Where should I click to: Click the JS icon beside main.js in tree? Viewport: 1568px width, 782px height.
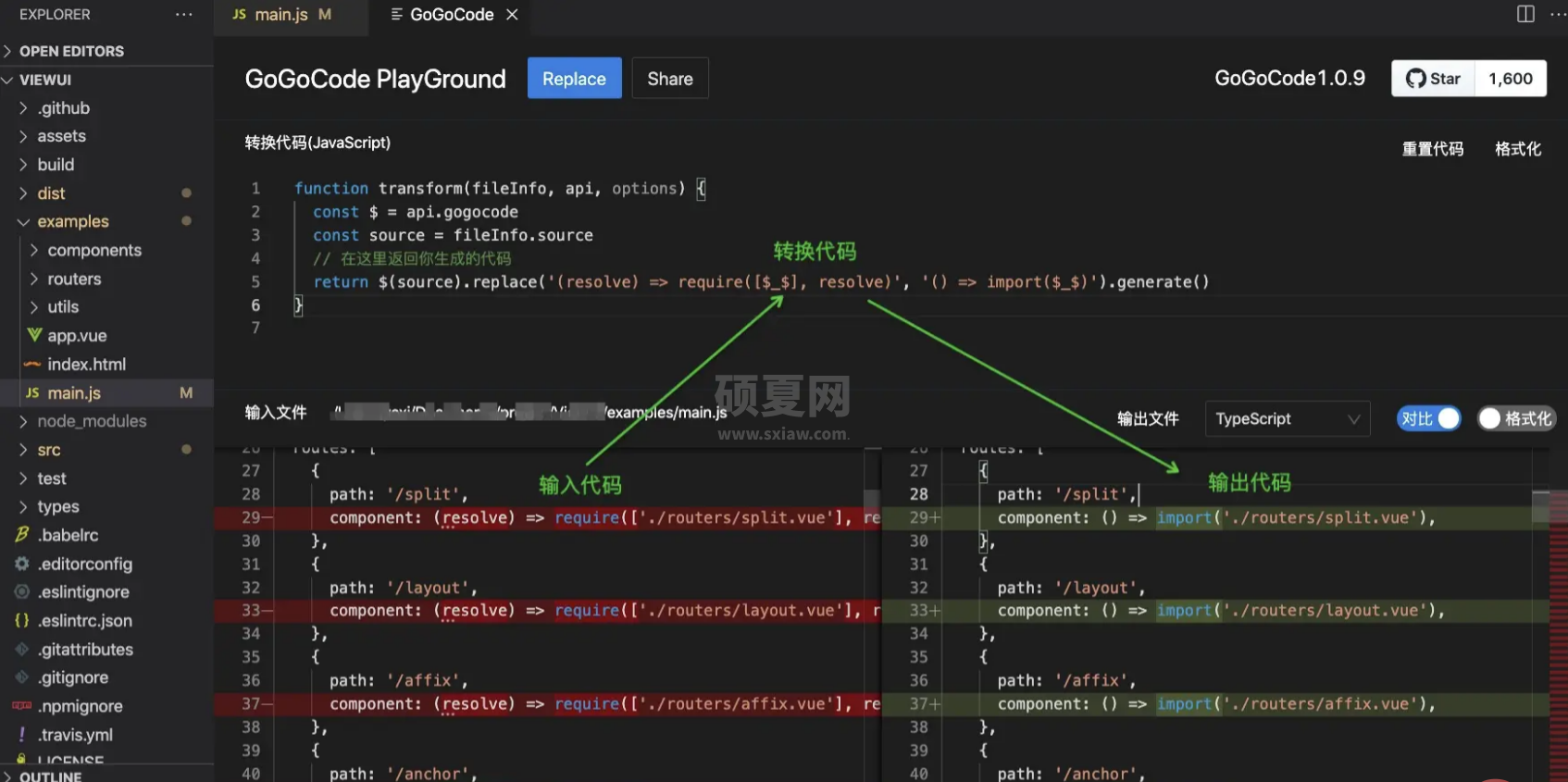click(32, 393)
